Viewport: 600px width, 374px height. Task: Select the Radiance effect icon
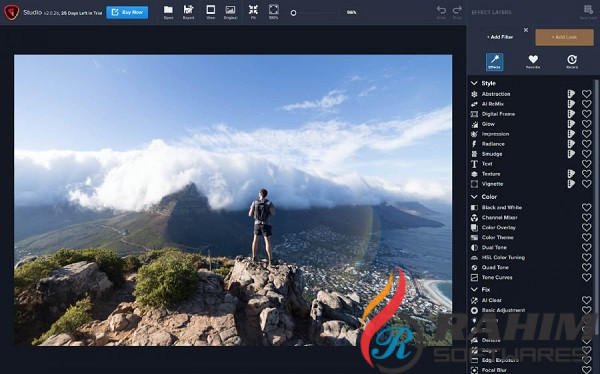(x=474, y=144)
